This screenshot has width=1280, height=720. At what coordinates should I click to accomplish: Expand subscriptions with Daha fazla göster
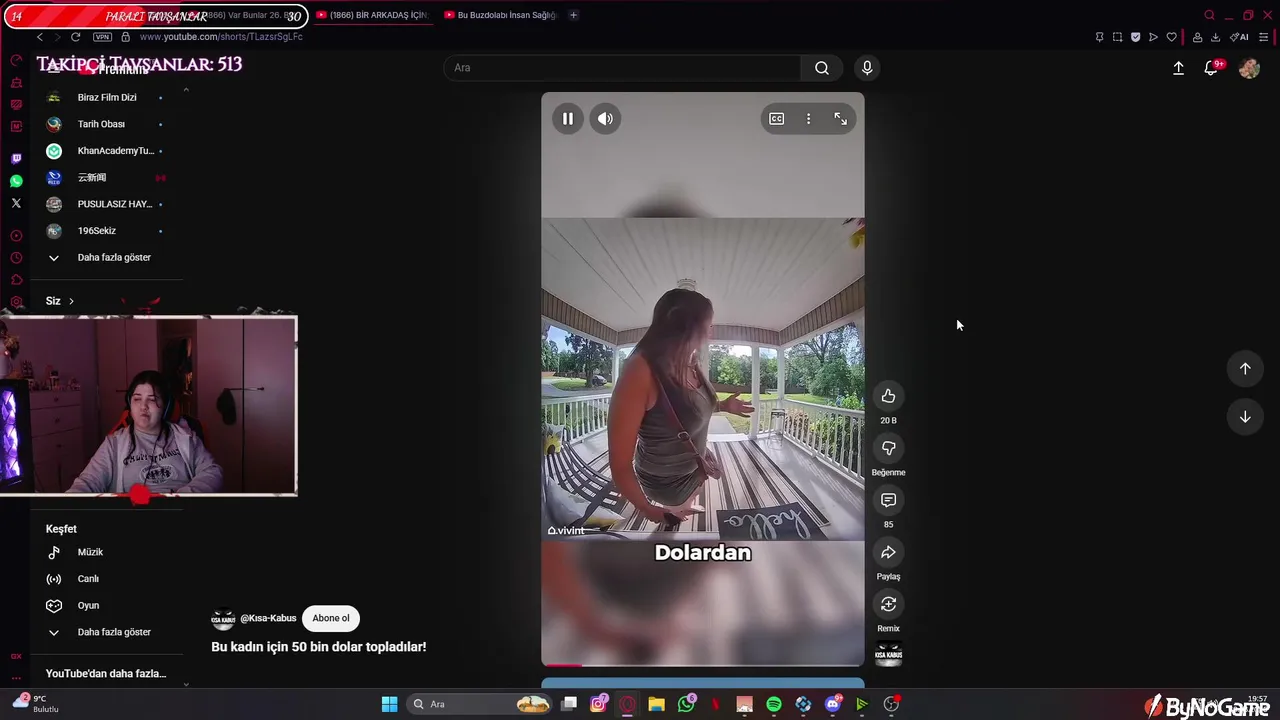point(114,258)
